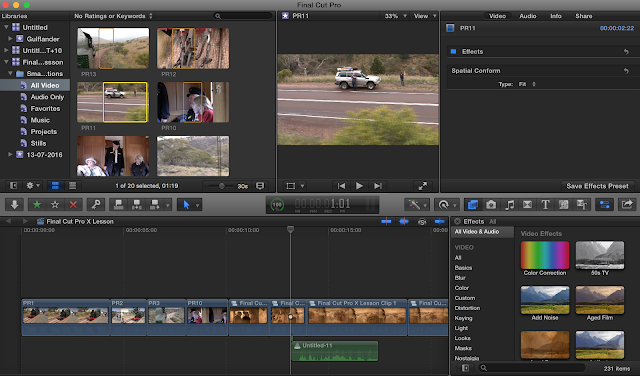640x376 pixels.
Task: Play the clip in the viewer
Action: click(x=359, y=186)
